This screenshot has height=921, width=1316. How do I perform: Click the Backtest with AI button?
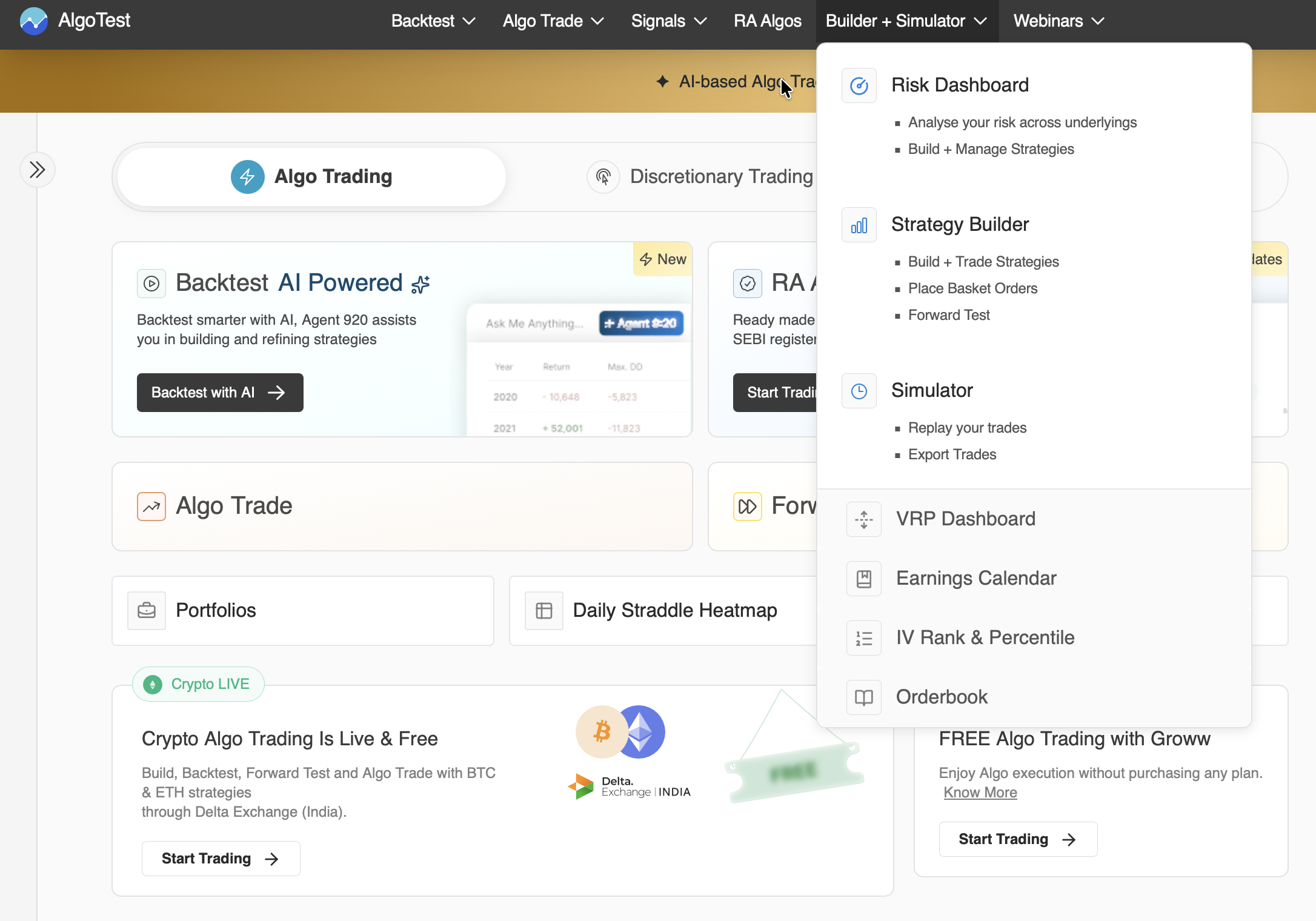click(219, 393)
